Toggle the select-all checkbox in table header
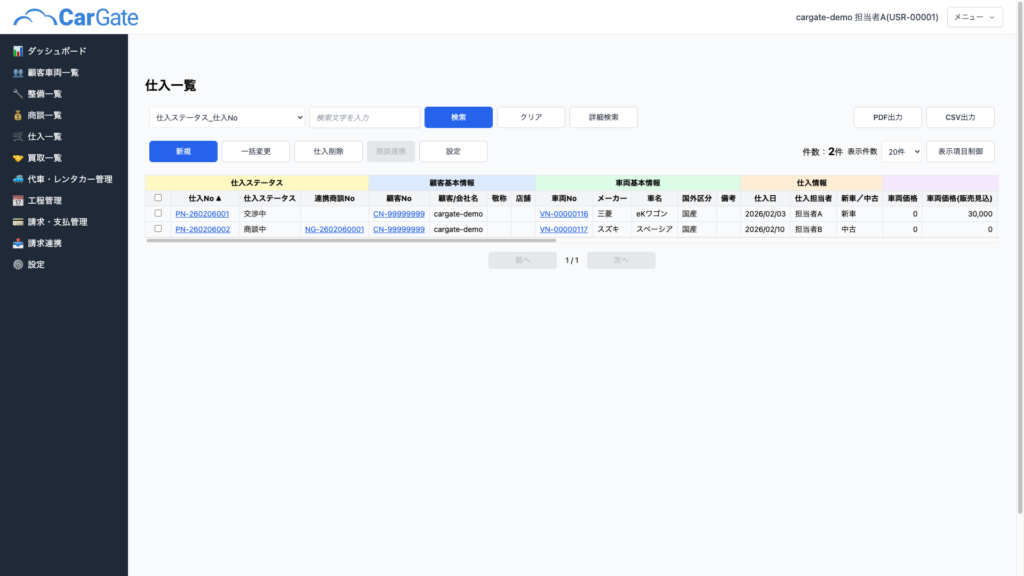The image size is (1024, 576). point(158,198)
